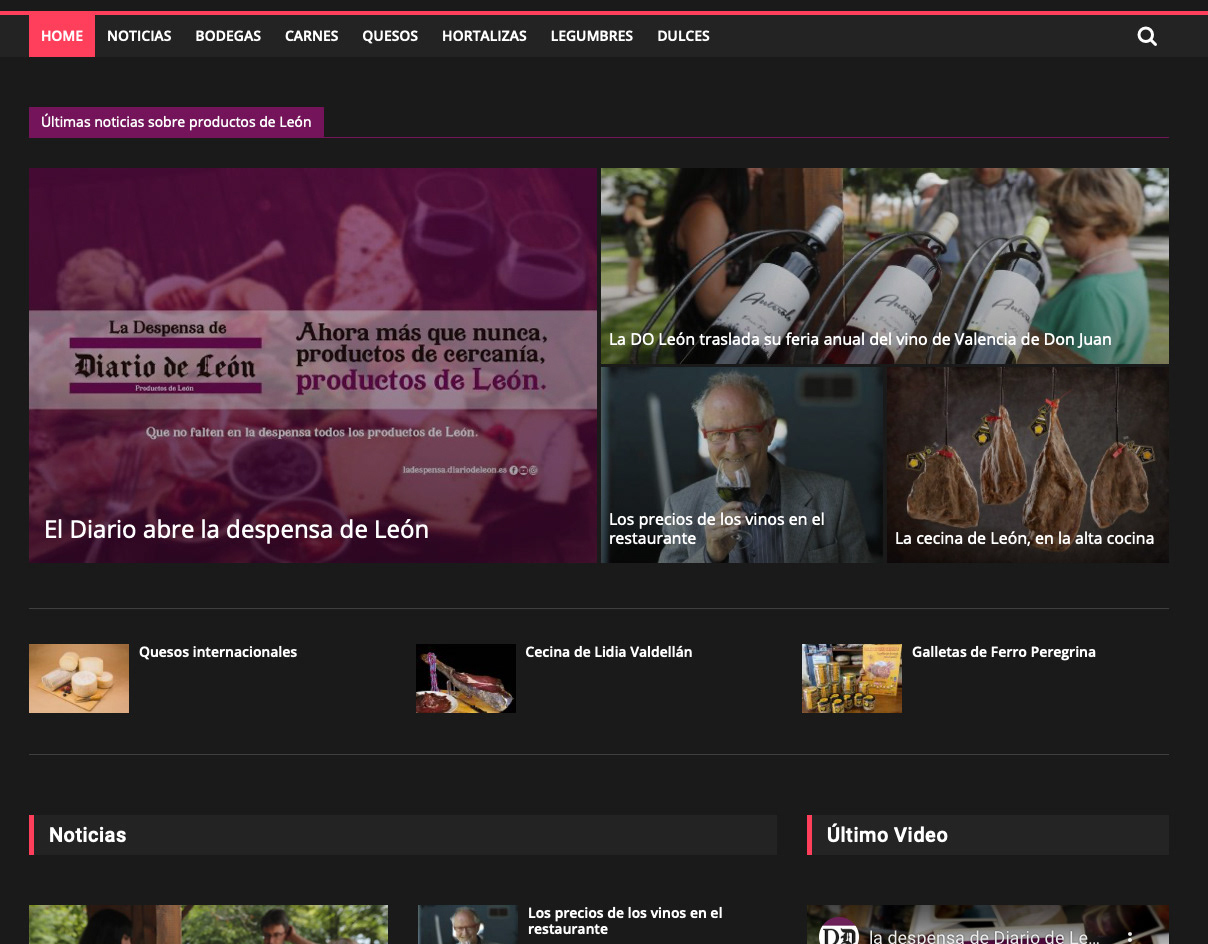Image resolution: width=1208 pixels, height=944 pixels.
Task: Open the BODEGAS menu item
Action: click(228, 36)
